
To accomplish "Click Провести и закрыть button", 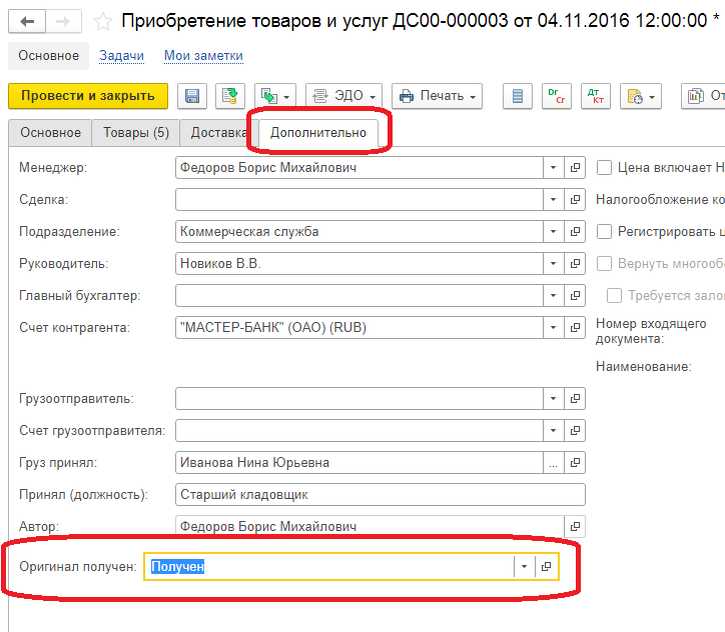I will click(88, 96).
